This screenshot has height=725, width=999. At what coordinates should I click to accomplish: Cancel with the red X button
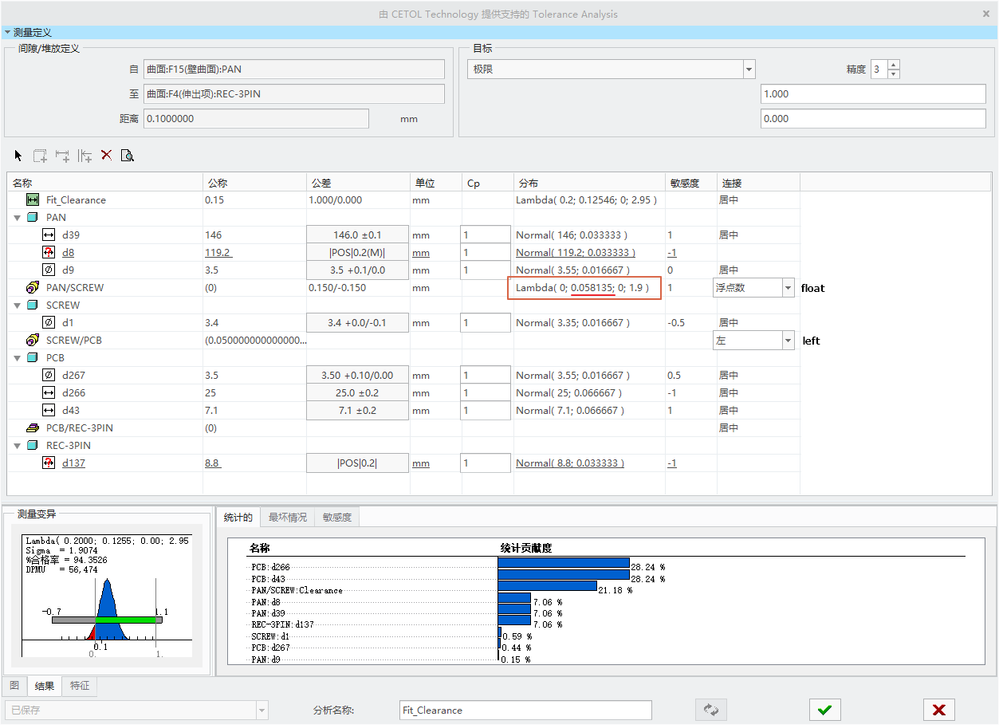[x=938, y=710]
